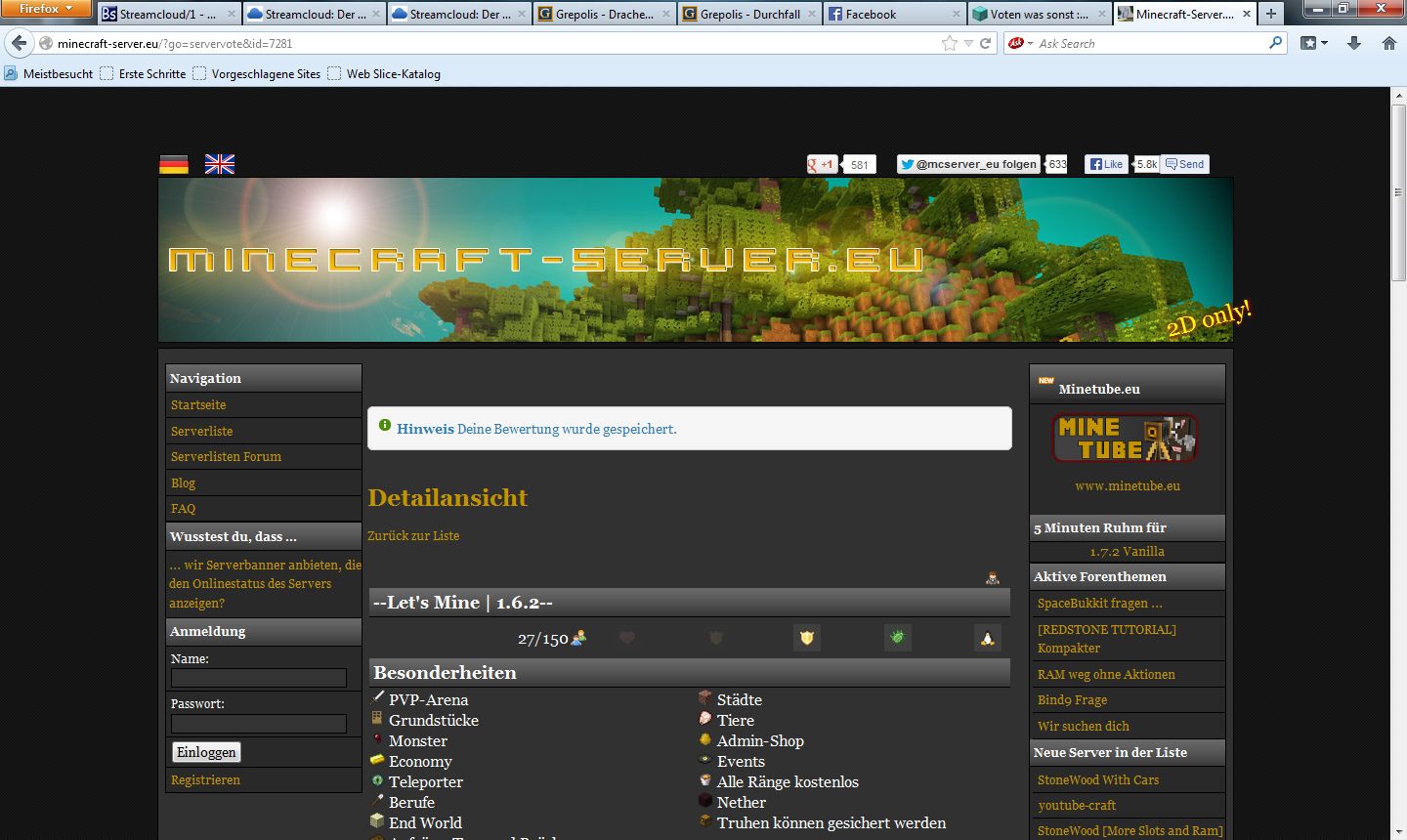Viewport: 1407px width, 840px height.
Task: Open Bind9 Frage forum topic
Action: pos(1072,699)
